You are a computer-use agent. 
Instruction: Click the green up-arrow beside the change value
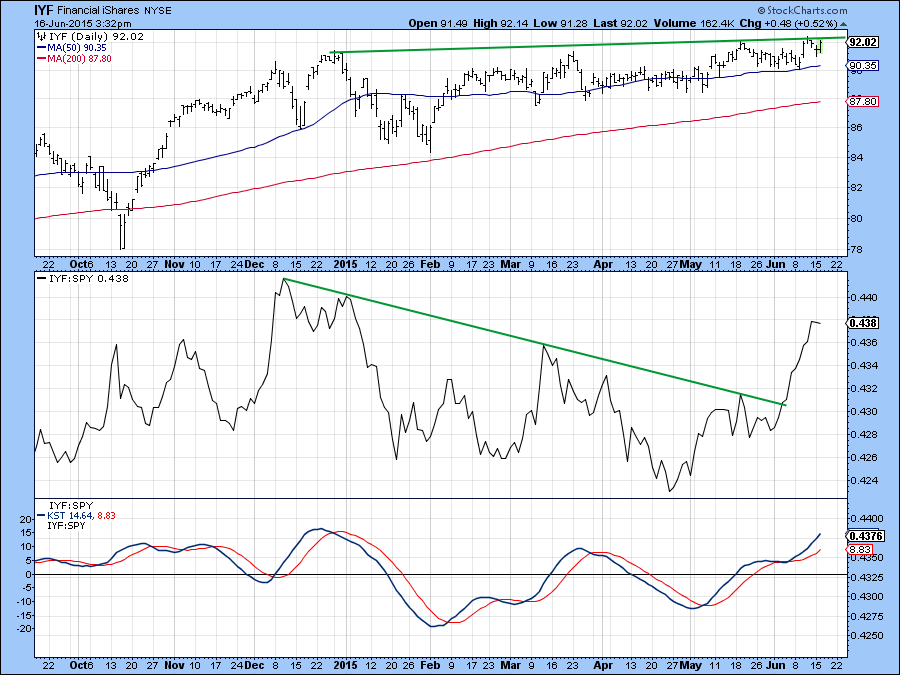843,24
